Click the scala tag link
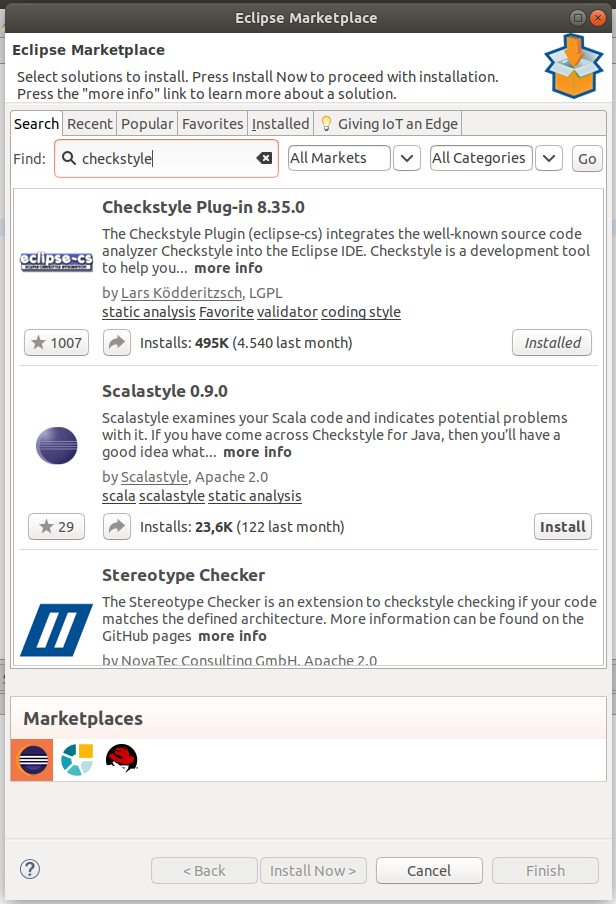 coord(119,496)
